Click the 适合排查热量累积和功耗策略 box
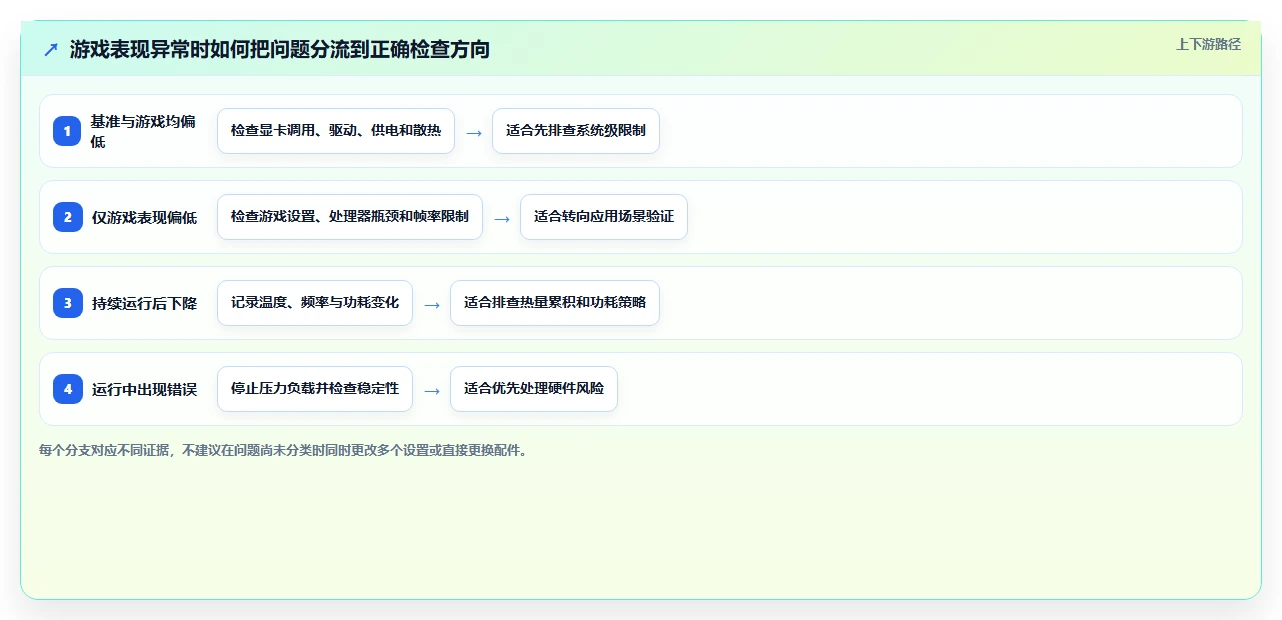 pyautogui.click(x=555, y=303)
